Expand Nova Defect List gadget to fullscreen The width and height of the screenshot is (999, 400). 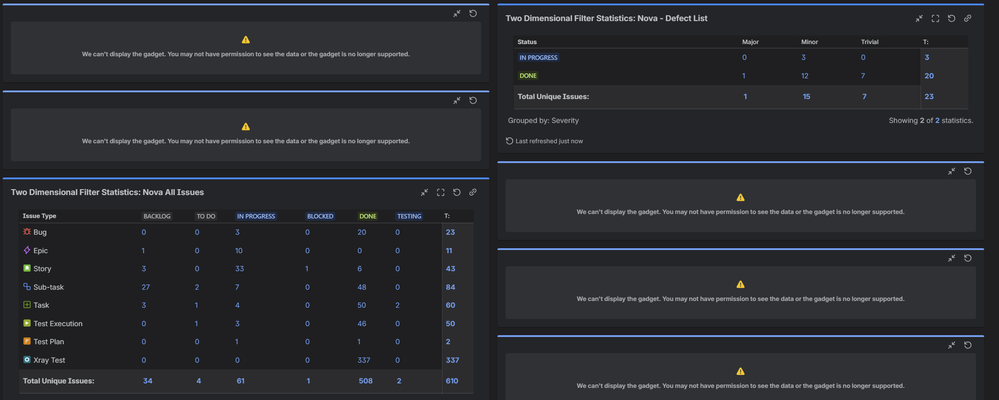(x=935, y=18)
